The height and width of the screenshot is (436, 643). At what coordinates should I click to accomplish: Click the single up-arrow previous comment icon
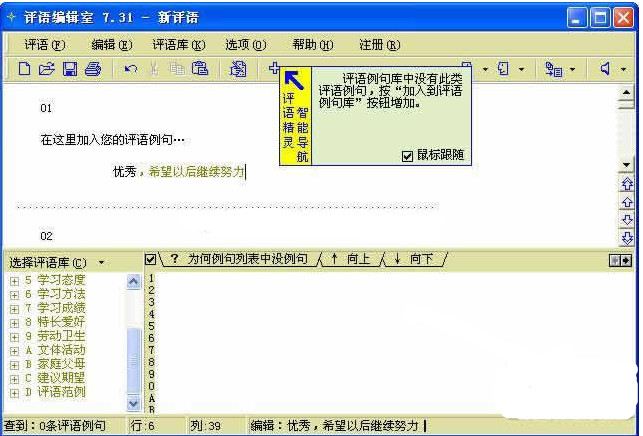[x=627, y=202]
